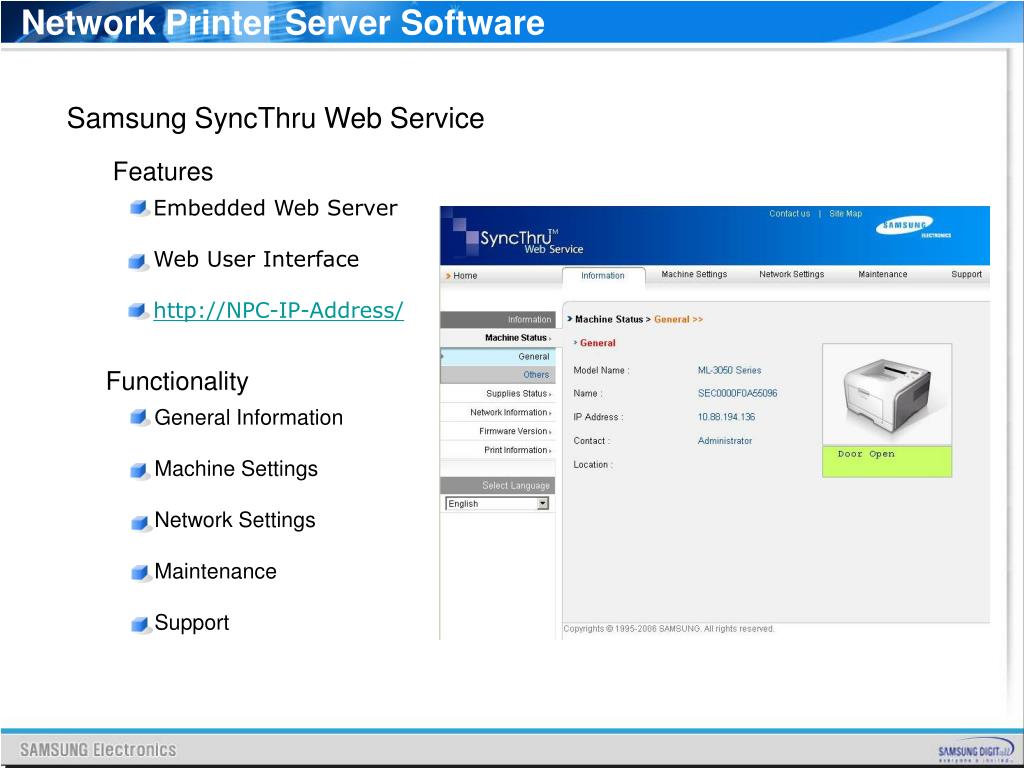Switch to the Machine Settings tab

click(694, 274)
